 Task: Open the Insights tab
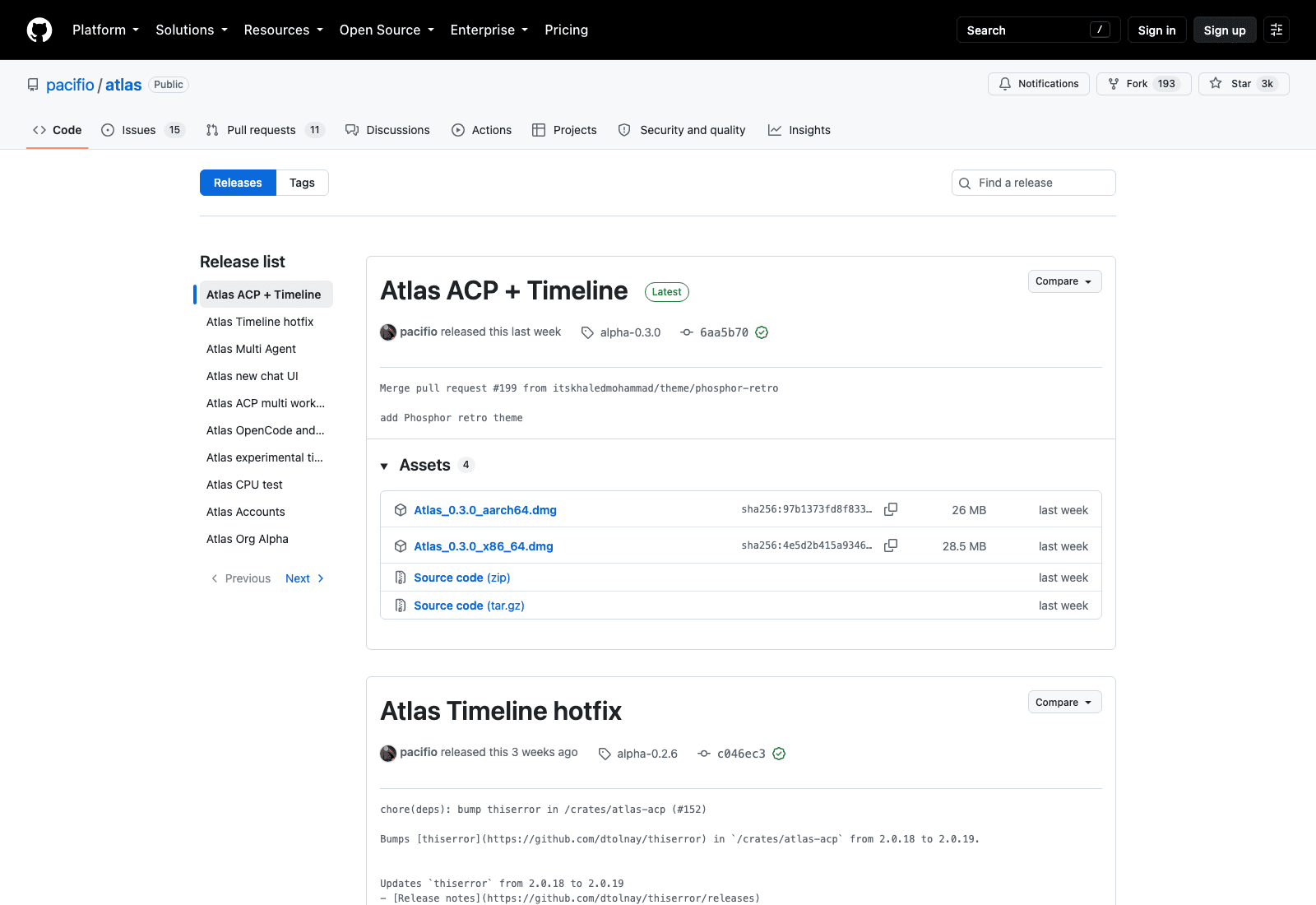799,130
